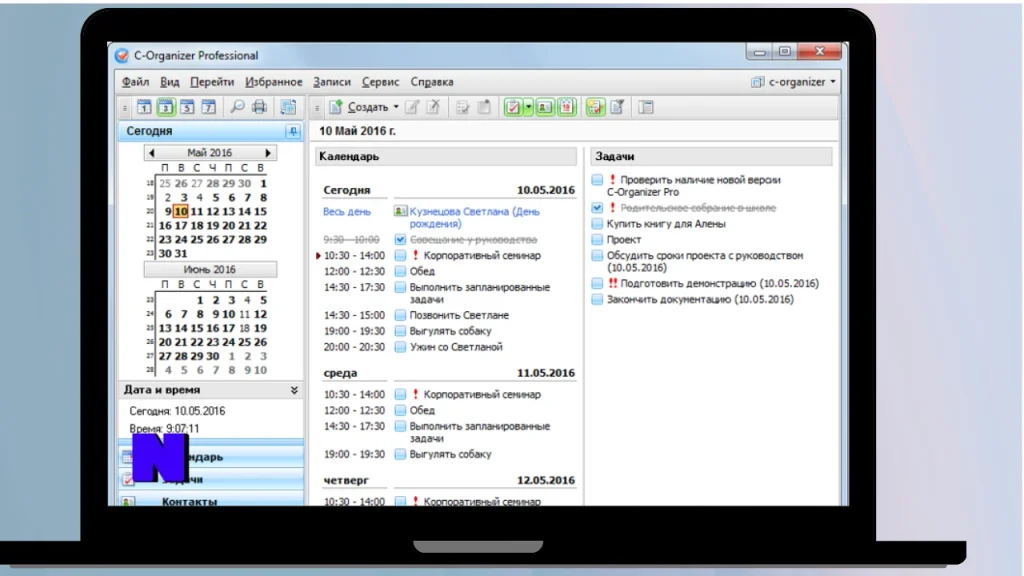
Task: Click the edit entry pencil icon
Action: [412, 107]
